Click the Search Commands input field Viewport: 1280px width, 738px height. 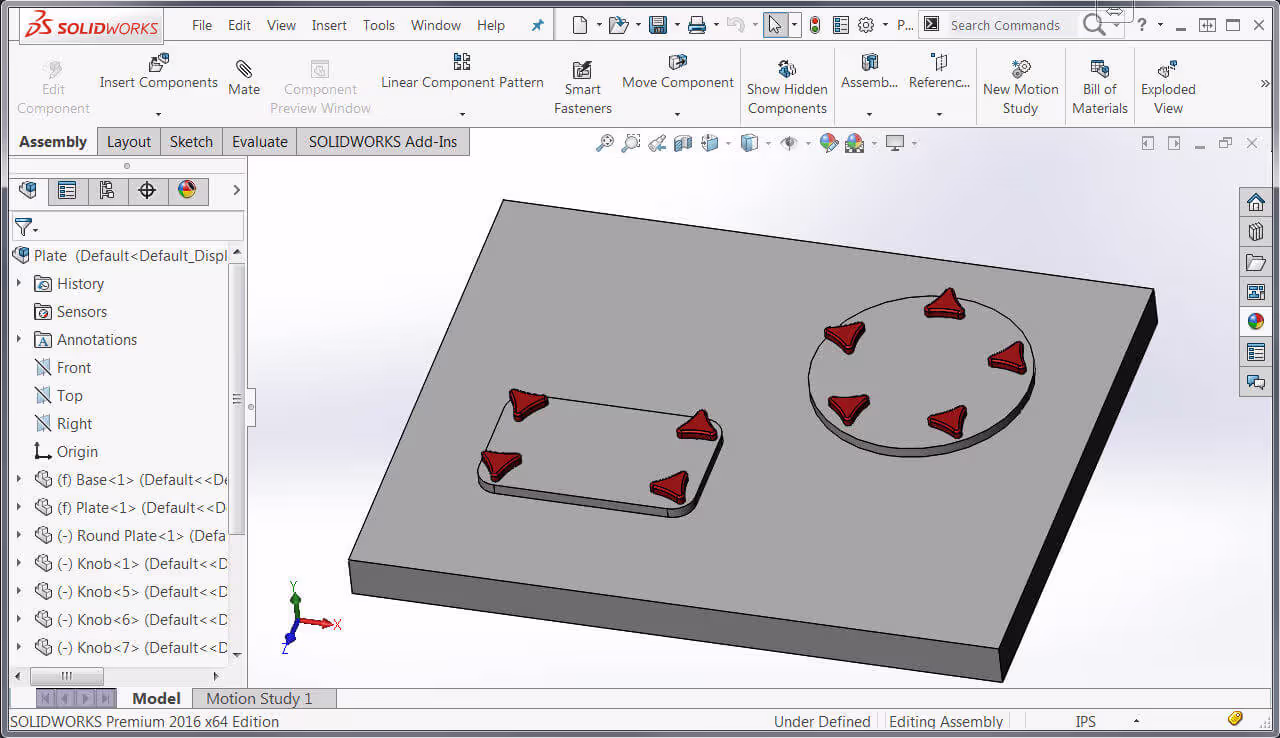[1010, 25]
